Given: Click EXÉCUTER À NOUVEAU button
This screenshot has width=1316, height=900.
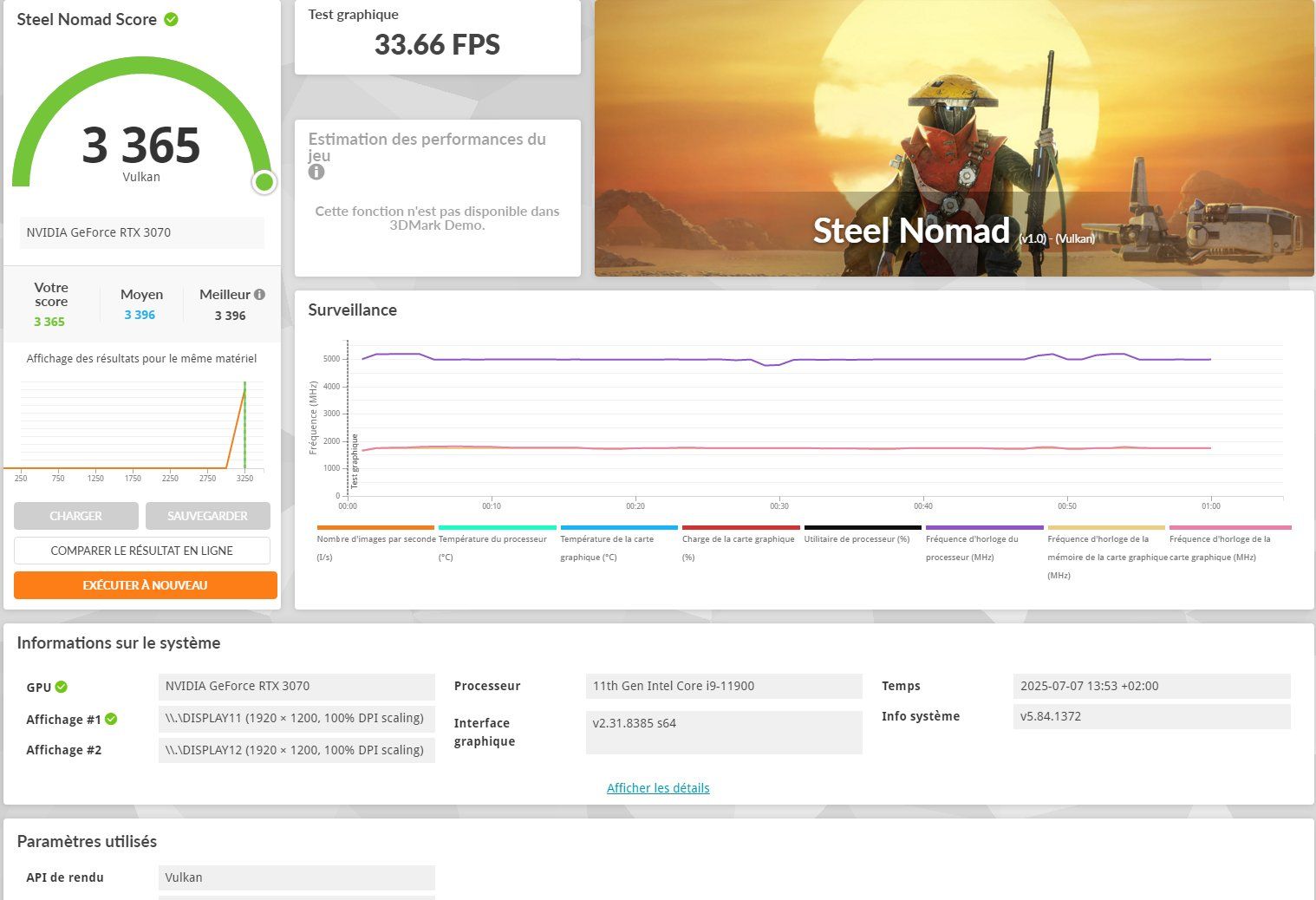Looking at the screenshot, I should pyautogui.click(x=146, y=585).
